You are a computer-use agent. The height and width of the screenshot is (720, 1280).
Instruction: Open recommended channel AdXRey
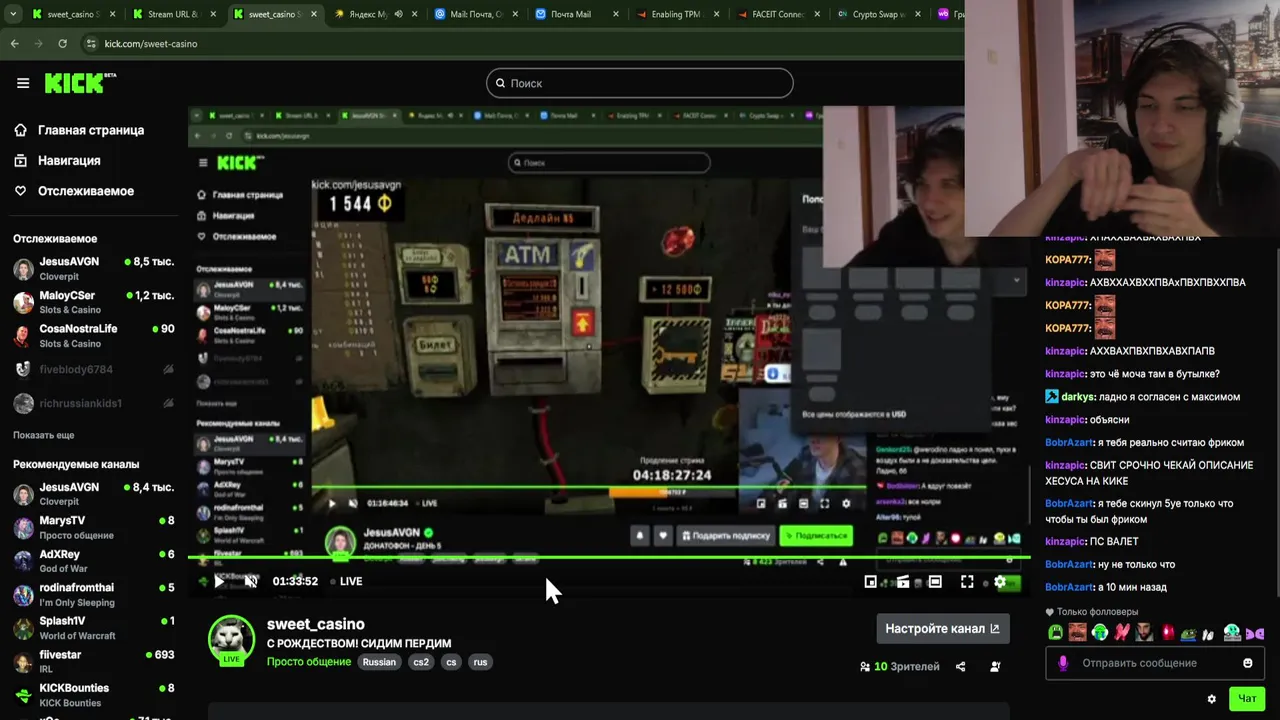coord(93,561)
